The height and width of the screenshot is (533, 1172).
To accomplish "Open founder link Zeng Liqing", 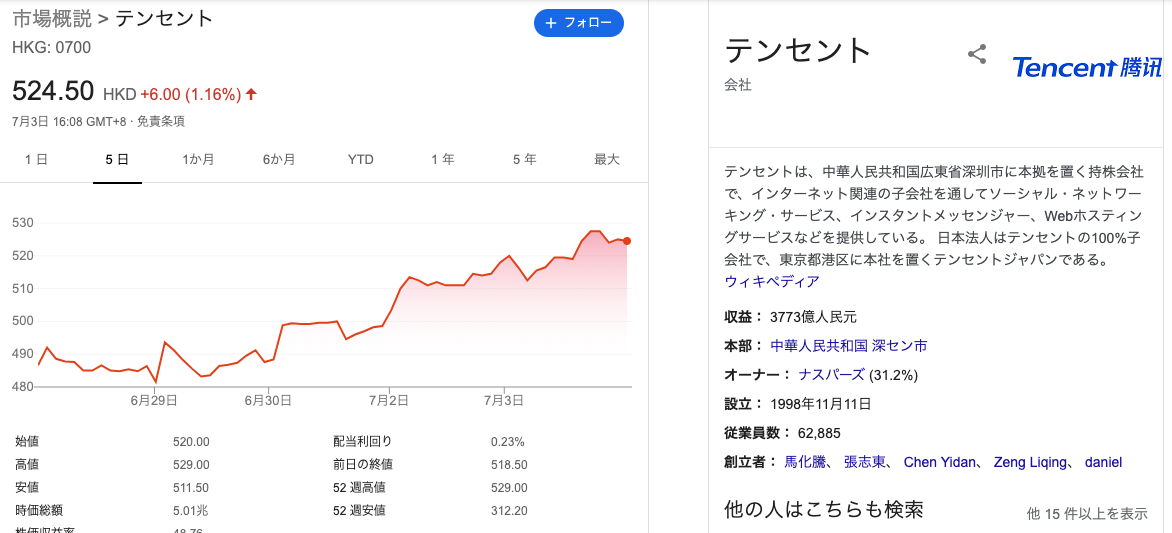I will click(x=1030, y=462).
